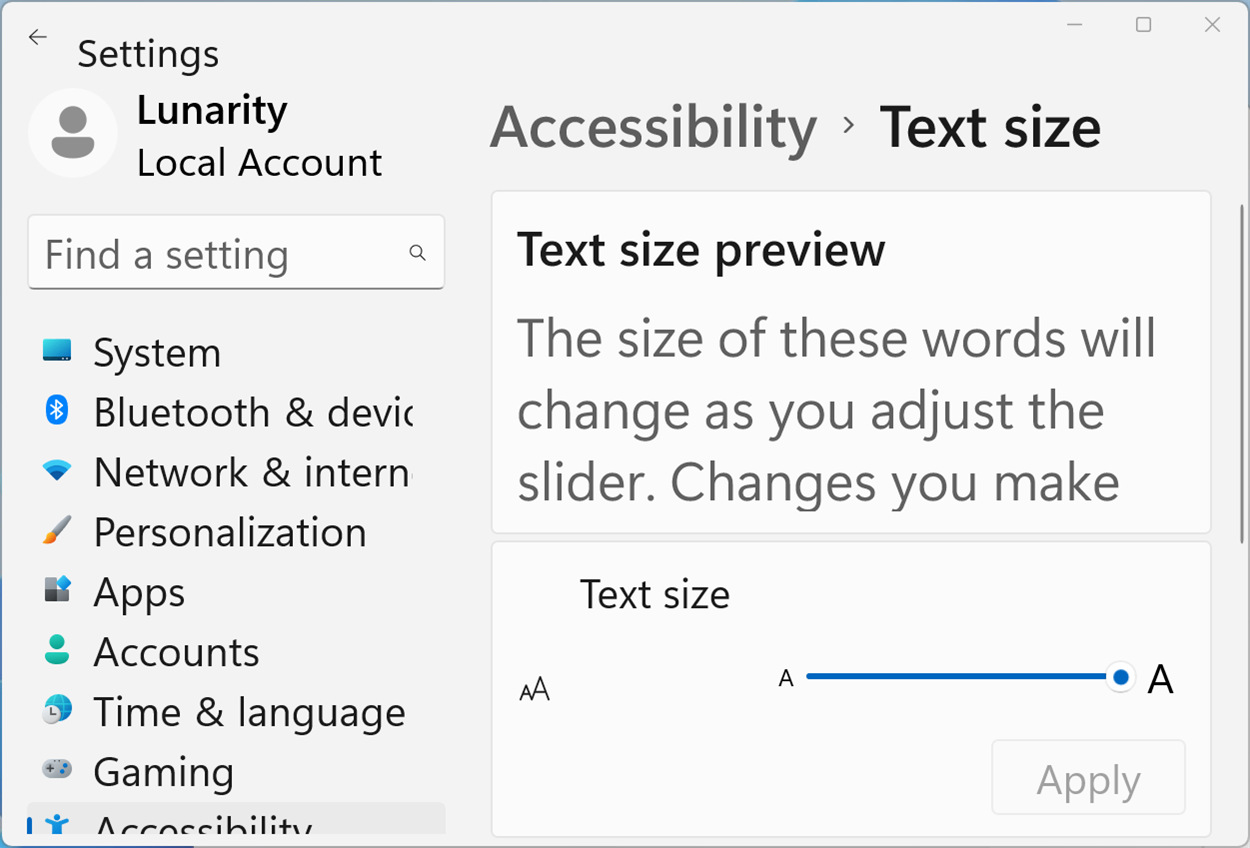Click the search magnifier icon
This screenshot has height=848, width=1250.
[x=418, y=253]
